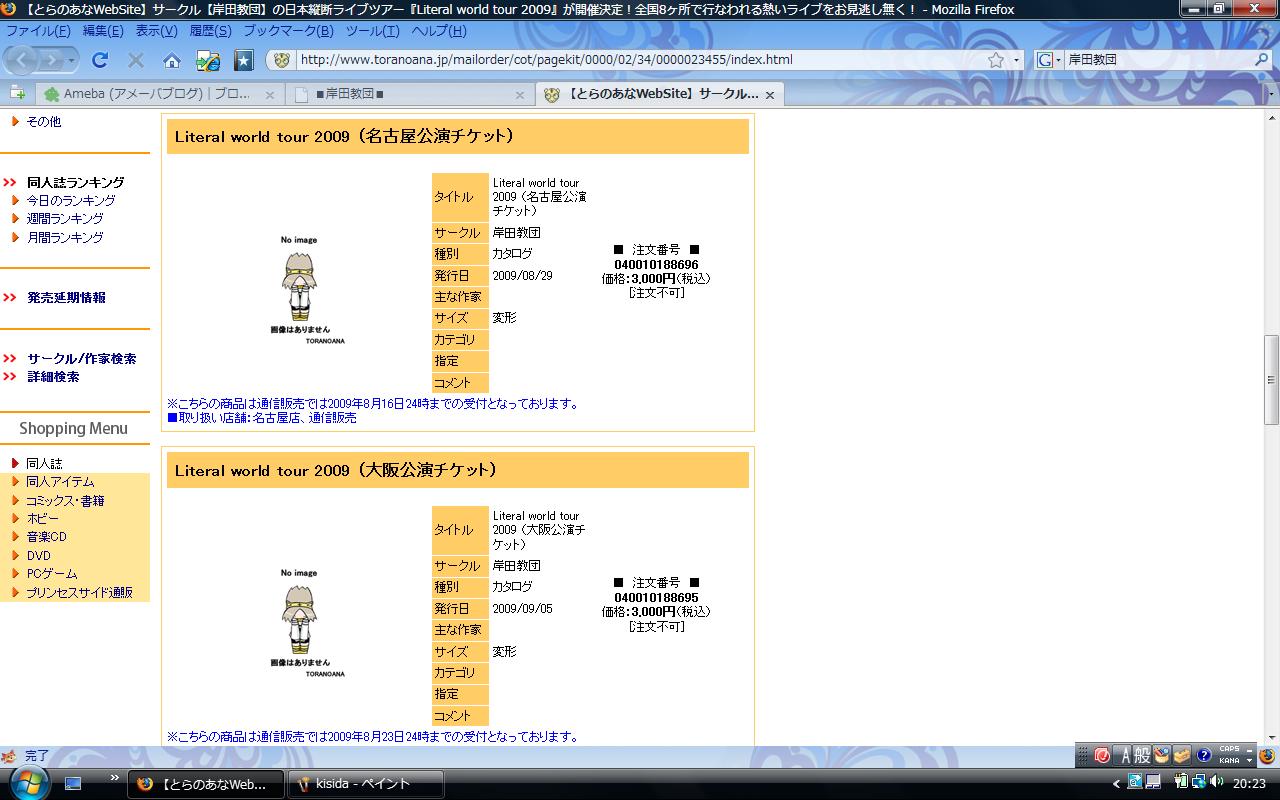Switch to the ■岸田教団■ tab

[x=400, y=94]
